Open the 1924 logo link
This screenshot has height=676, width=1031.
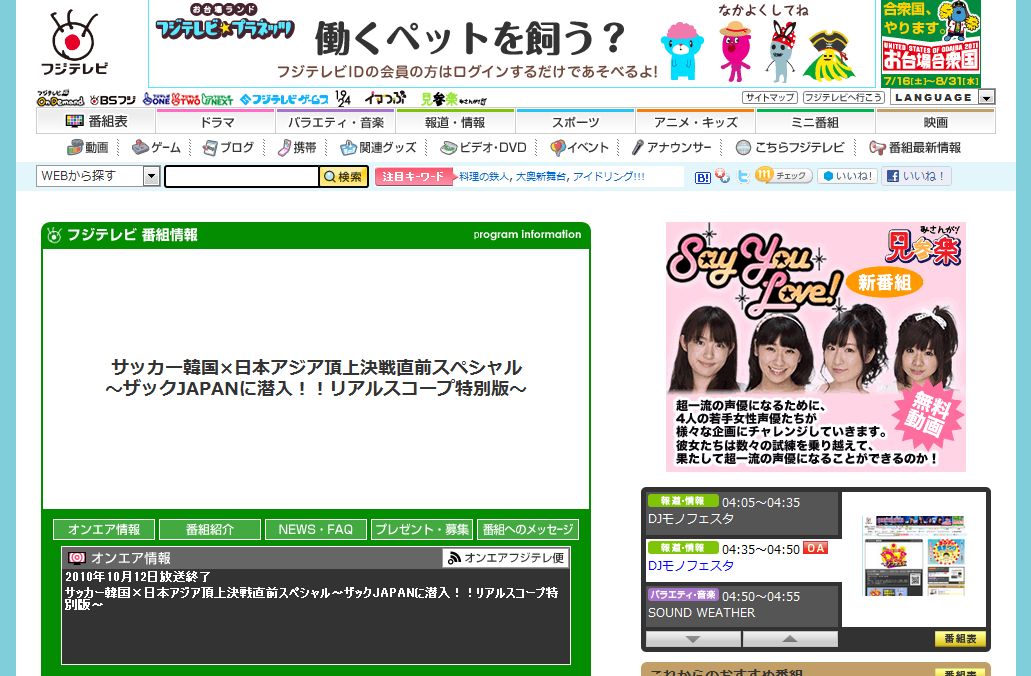[343, 99]
